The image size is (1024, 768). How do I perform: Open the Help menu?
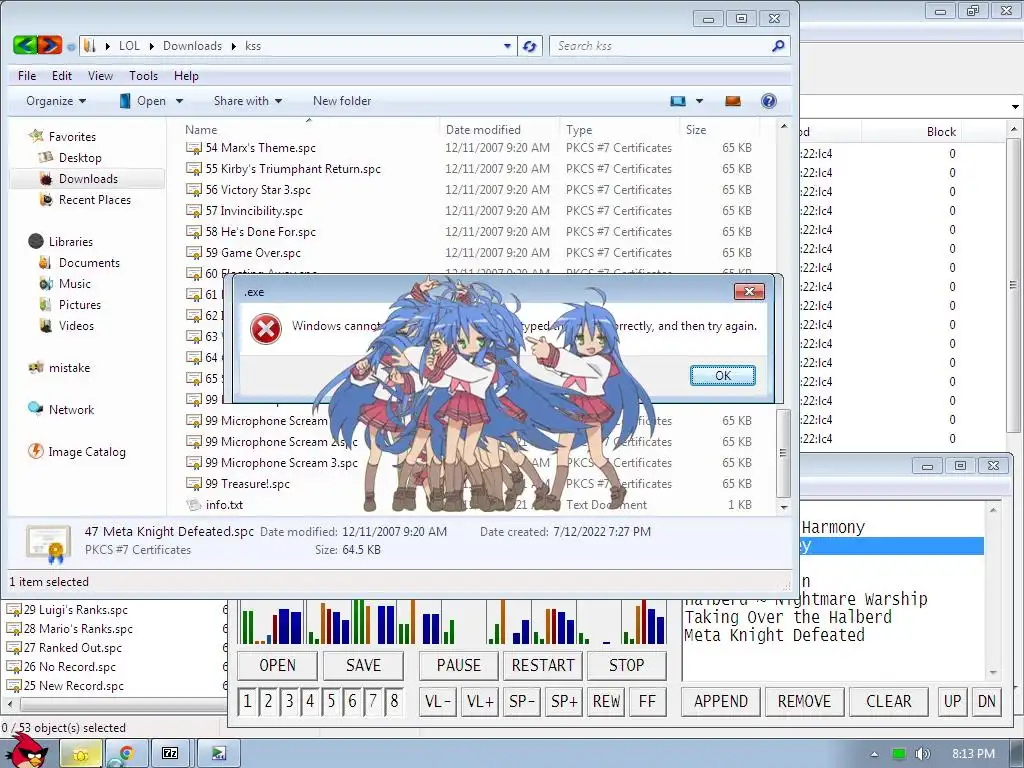point(186,76)
